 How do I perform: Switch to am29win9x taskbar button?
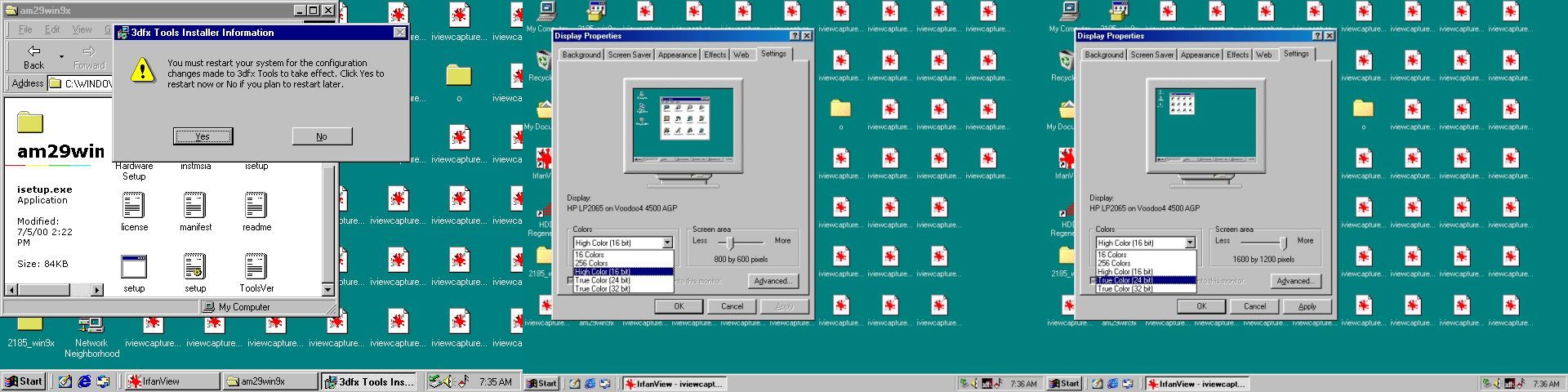(269, 381)
